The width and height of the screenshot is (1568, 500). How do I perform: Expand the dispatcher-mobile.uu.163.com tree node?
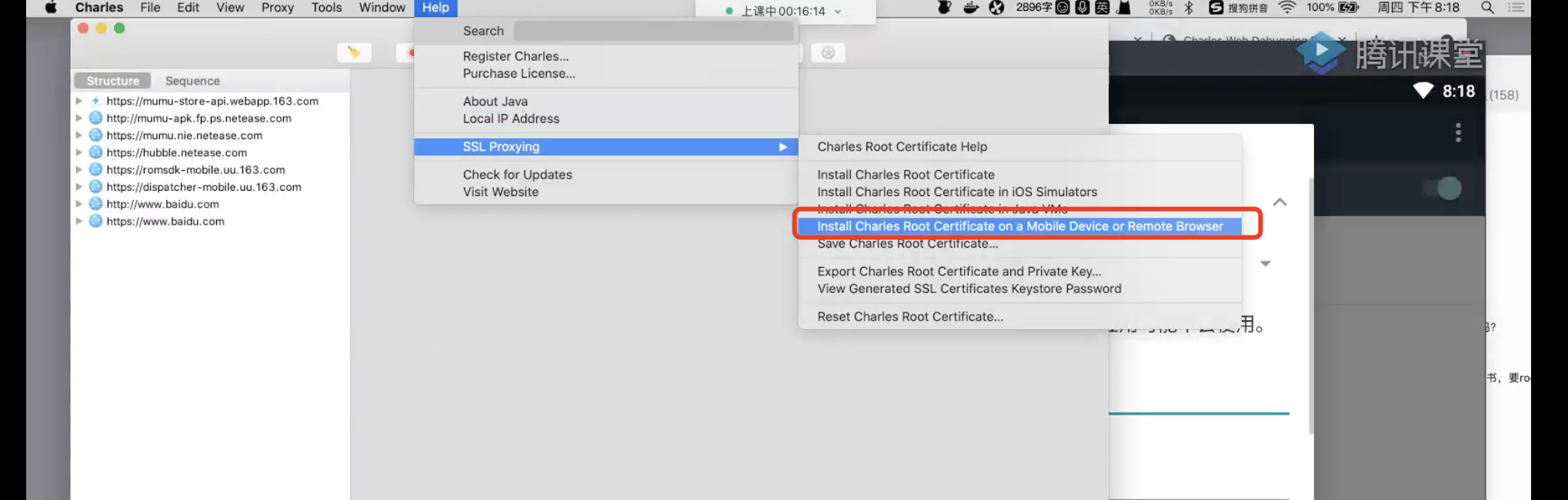click(78, 187)
